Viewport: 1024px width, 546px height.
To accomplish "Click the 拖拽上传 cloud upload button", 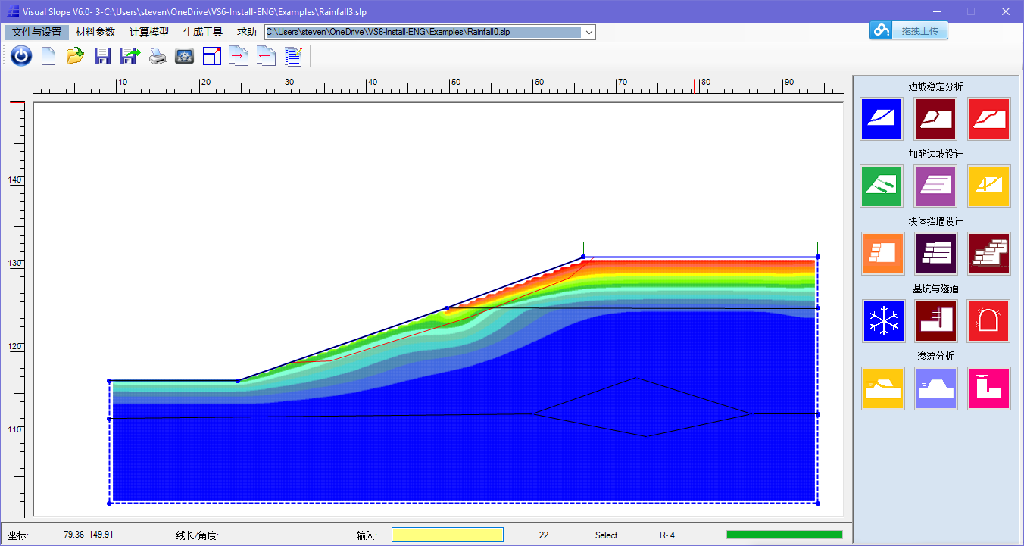I will (907, 31).
